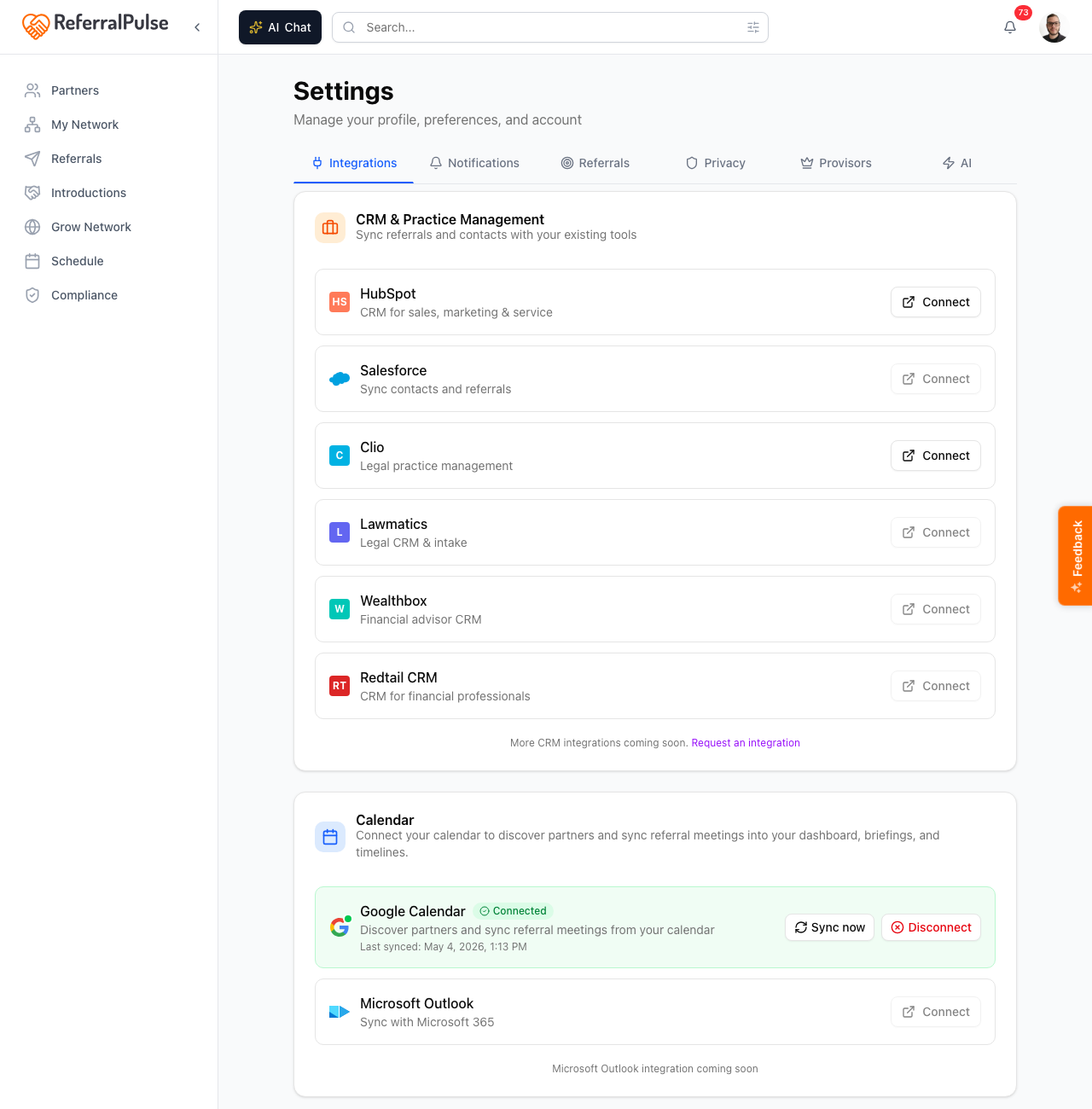Click the Salesforce cloud logo
Image resolution: width=1092 pixels, height=1109 pixels.
[x=340, y=379]
